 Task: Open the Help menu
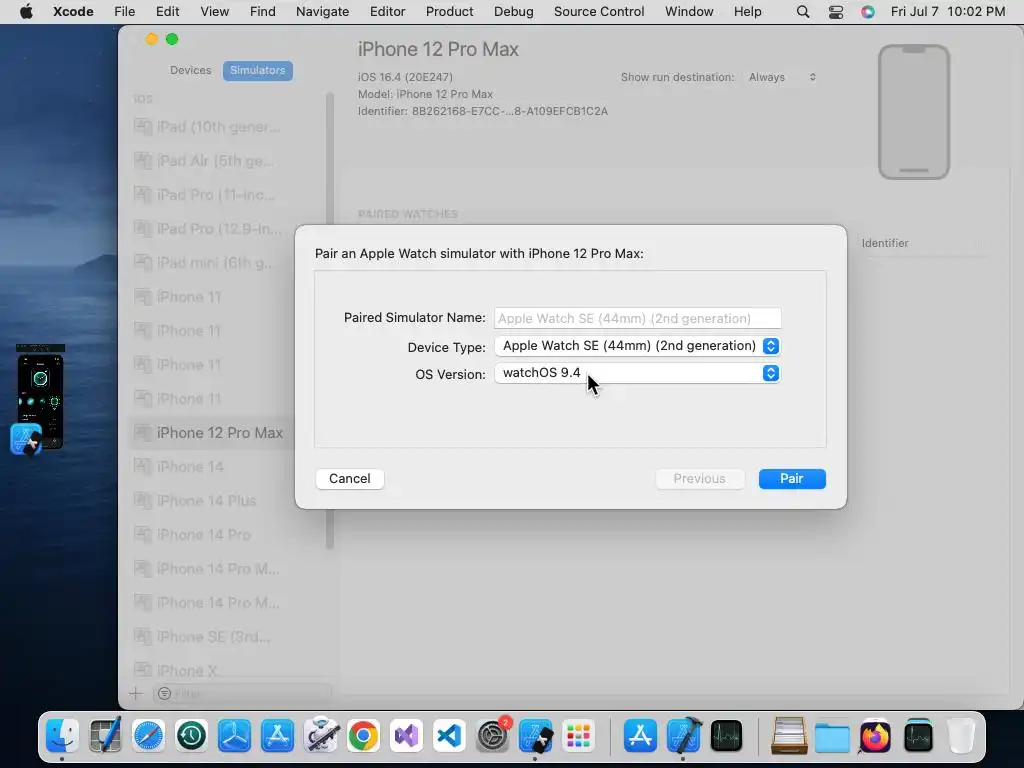747,12
